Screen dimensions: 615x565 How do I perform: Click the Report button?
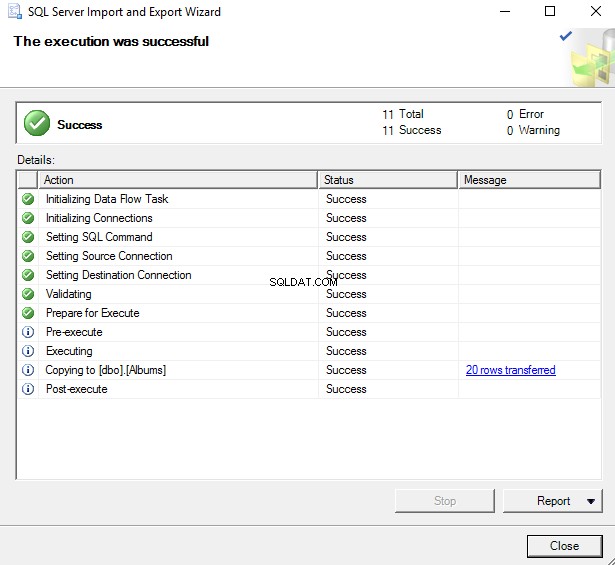[553, 501]
